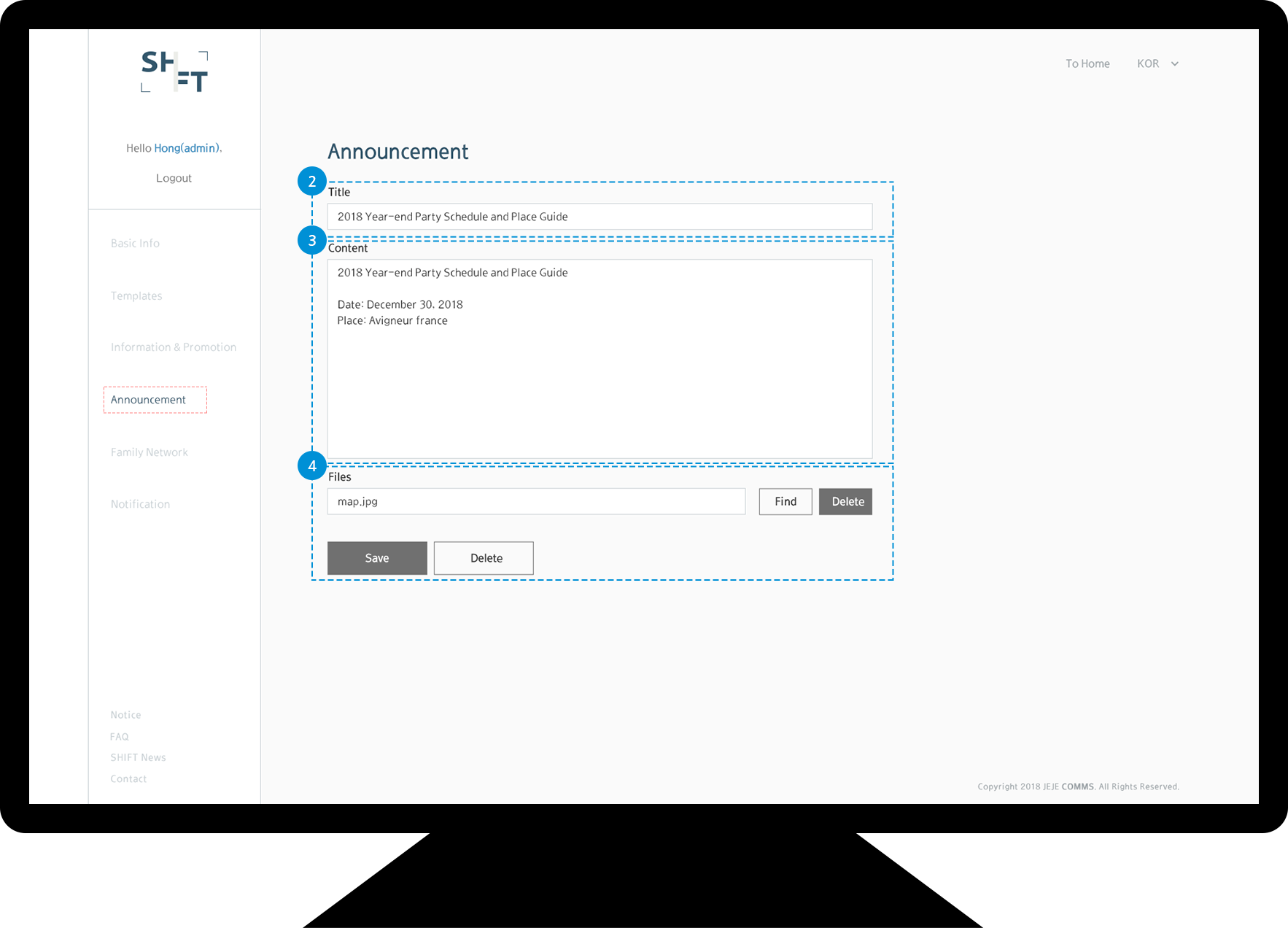The image size is (1288, 928).
Task: Click into the Content text area
Action: point(600,359)
